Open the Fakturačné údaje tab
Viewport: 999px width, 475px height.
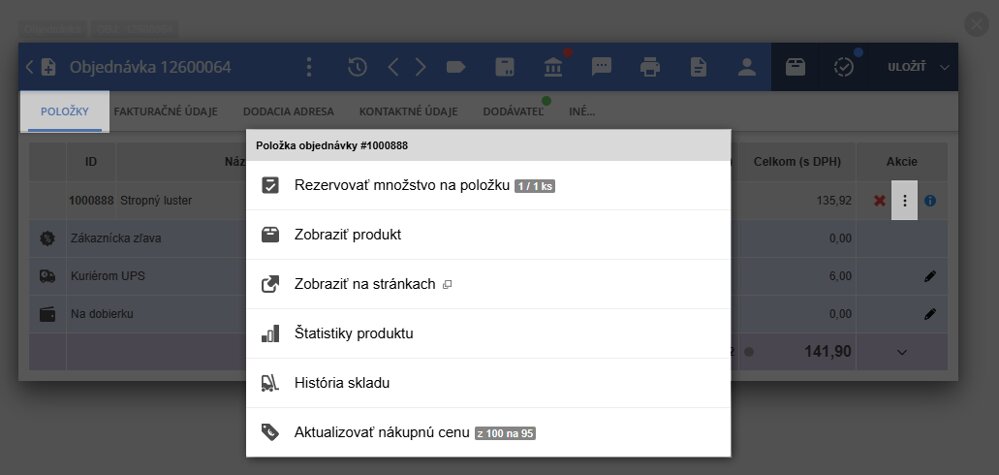tap(166, 111)
